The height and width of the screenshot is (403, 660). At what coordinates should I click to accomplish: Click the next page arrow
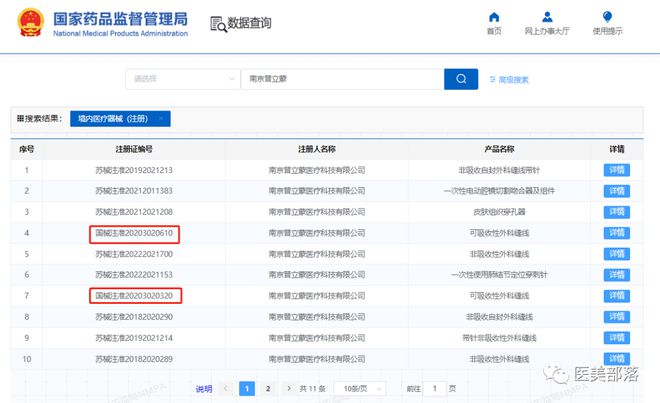[289, 388]
